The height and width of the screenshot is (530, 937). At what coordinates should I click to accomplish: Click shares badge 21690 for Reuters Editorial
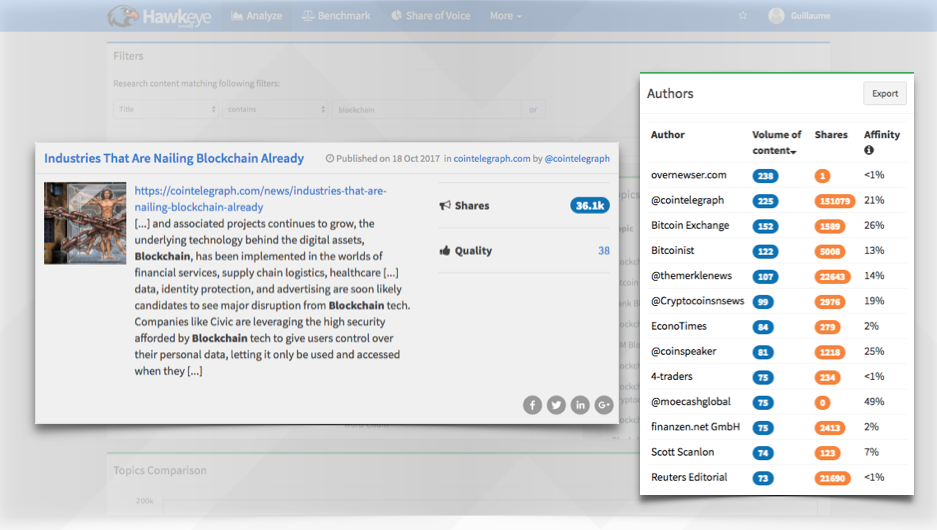(832, 478)
